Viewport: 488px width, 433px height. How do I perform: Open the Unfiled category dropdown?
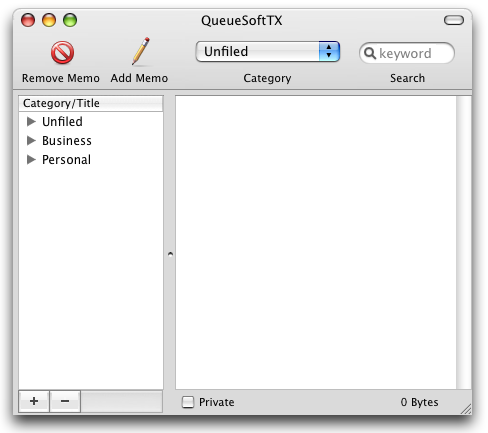pos(268,52)
